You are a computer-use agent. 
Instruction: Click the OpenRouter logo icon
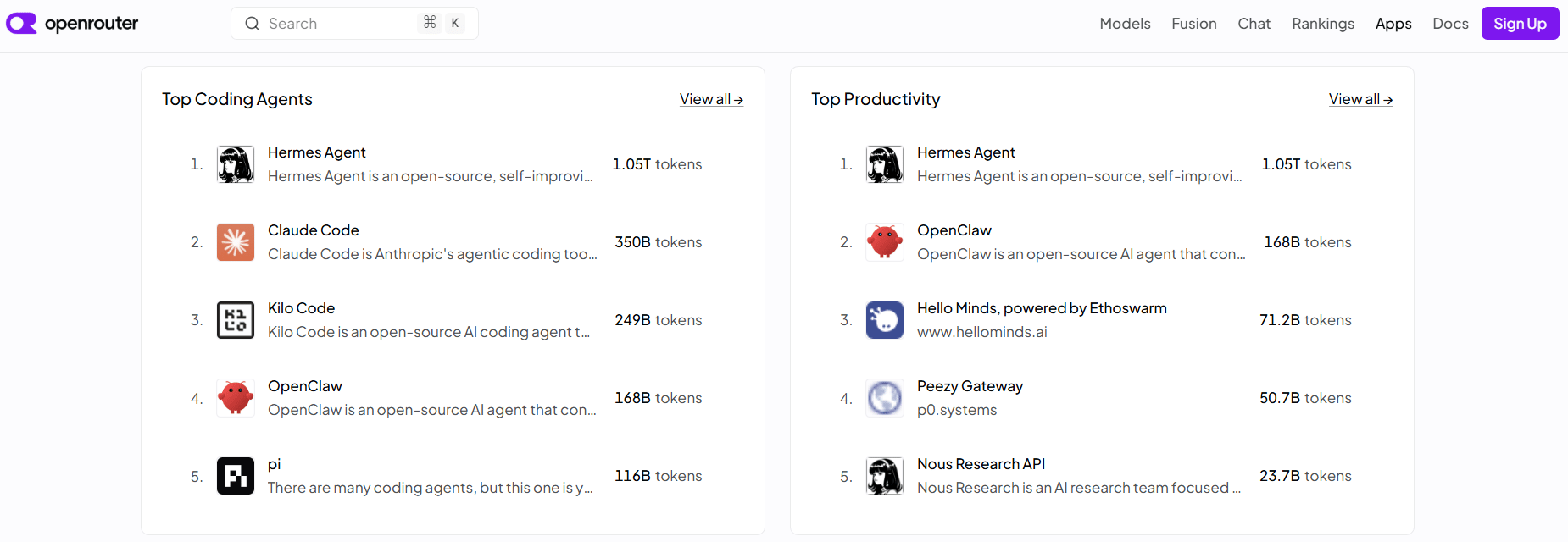pos(21,23)
